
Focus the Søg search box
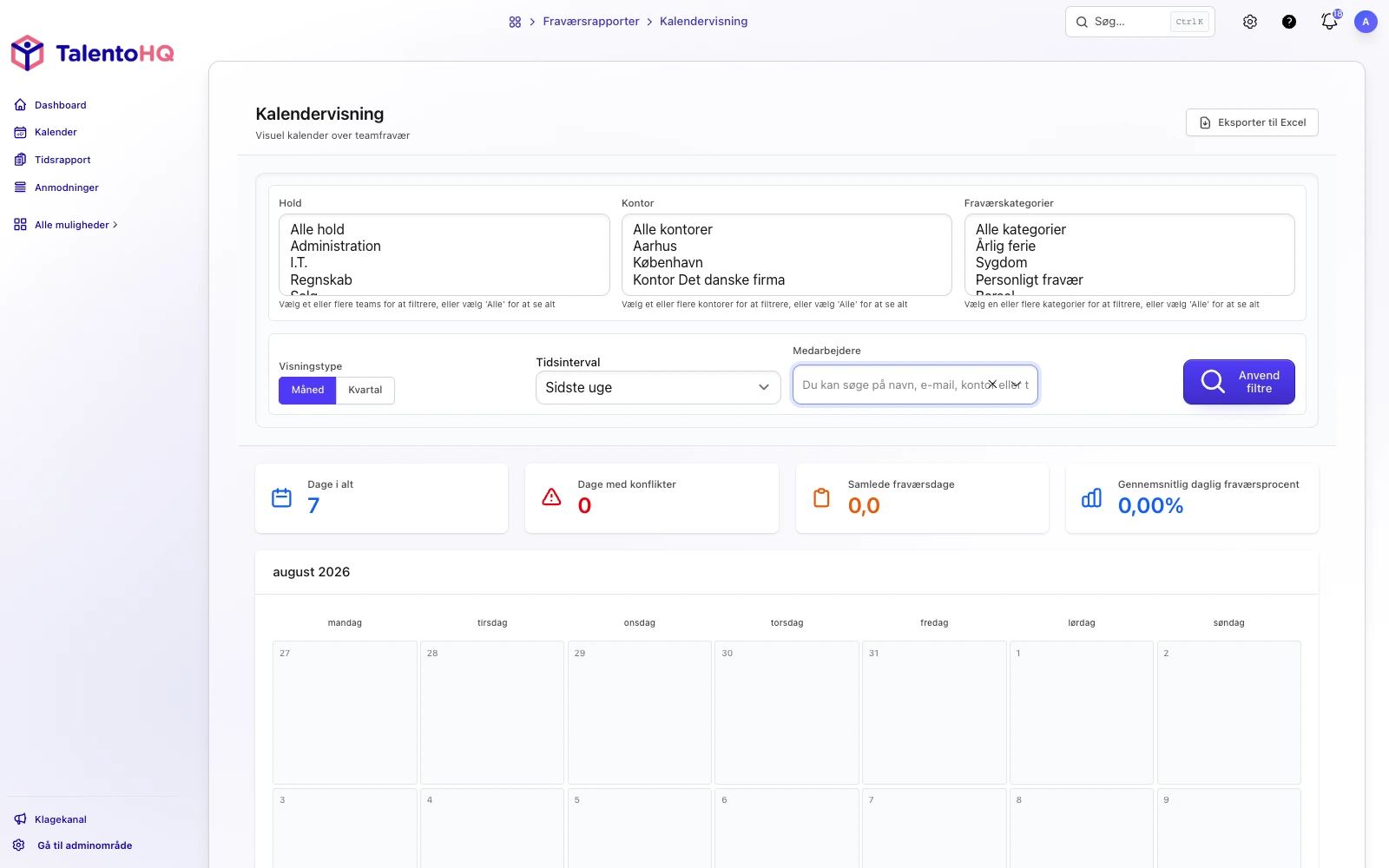tap(1140, 22)
